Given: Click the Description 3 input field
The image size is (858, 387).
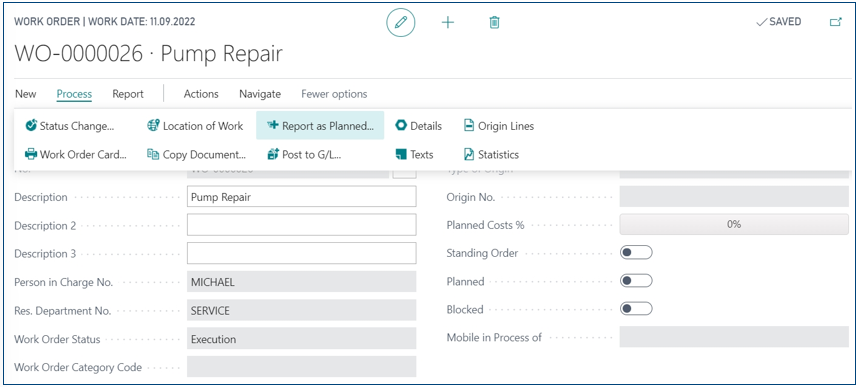Looking at the screenshot, I should pyautogui.click(x=302, y=253).
